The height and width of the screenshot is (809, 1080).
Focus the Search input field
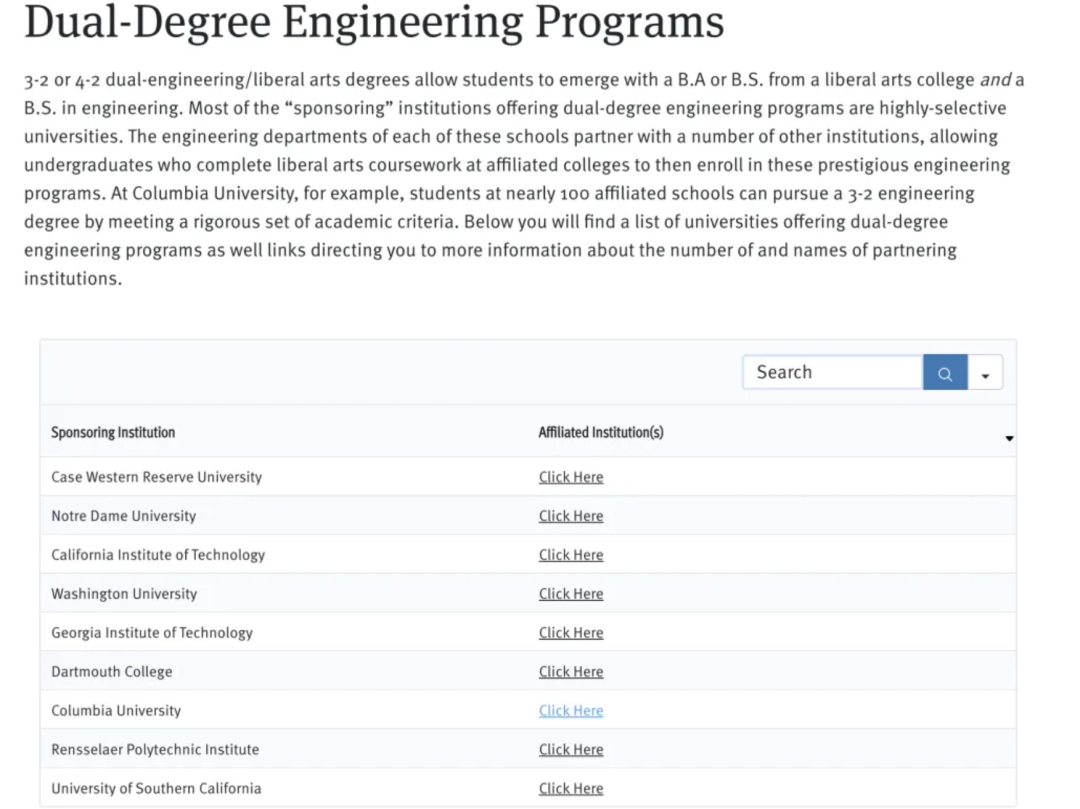click(x=833, y=372)
